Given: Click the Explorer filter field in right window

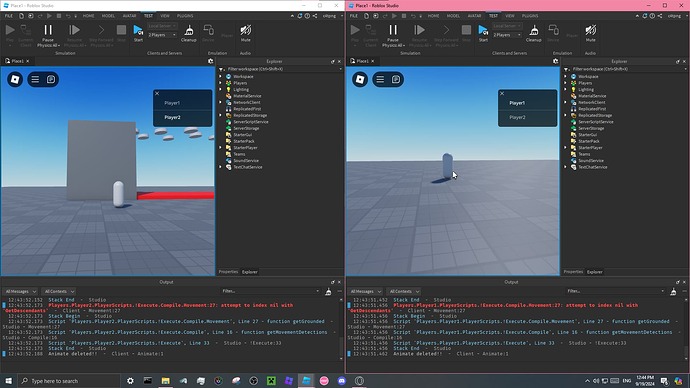Looking at the screenshot, I should click(x=627, y=69).
